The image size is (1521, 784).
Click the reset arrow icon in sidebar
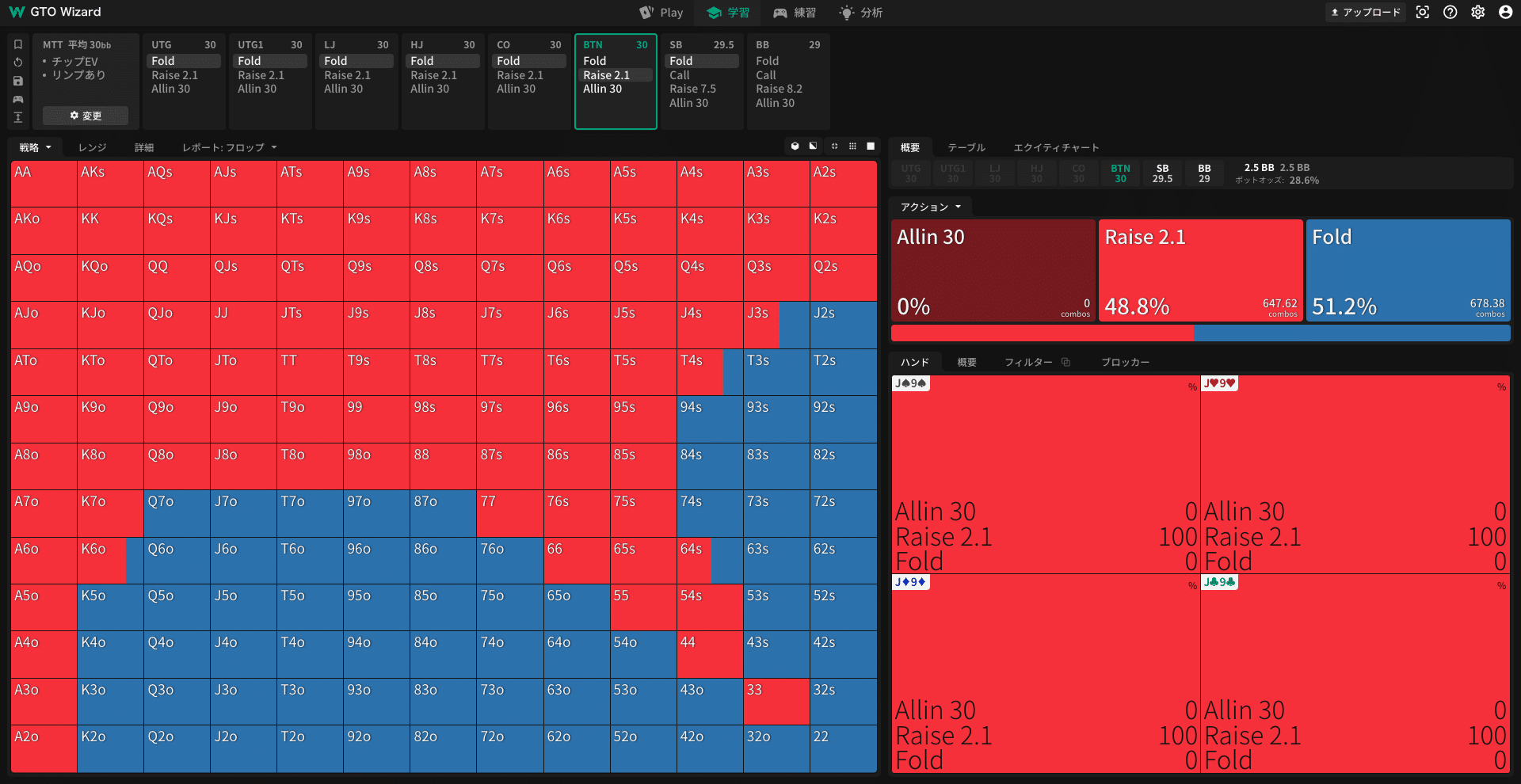18,63
